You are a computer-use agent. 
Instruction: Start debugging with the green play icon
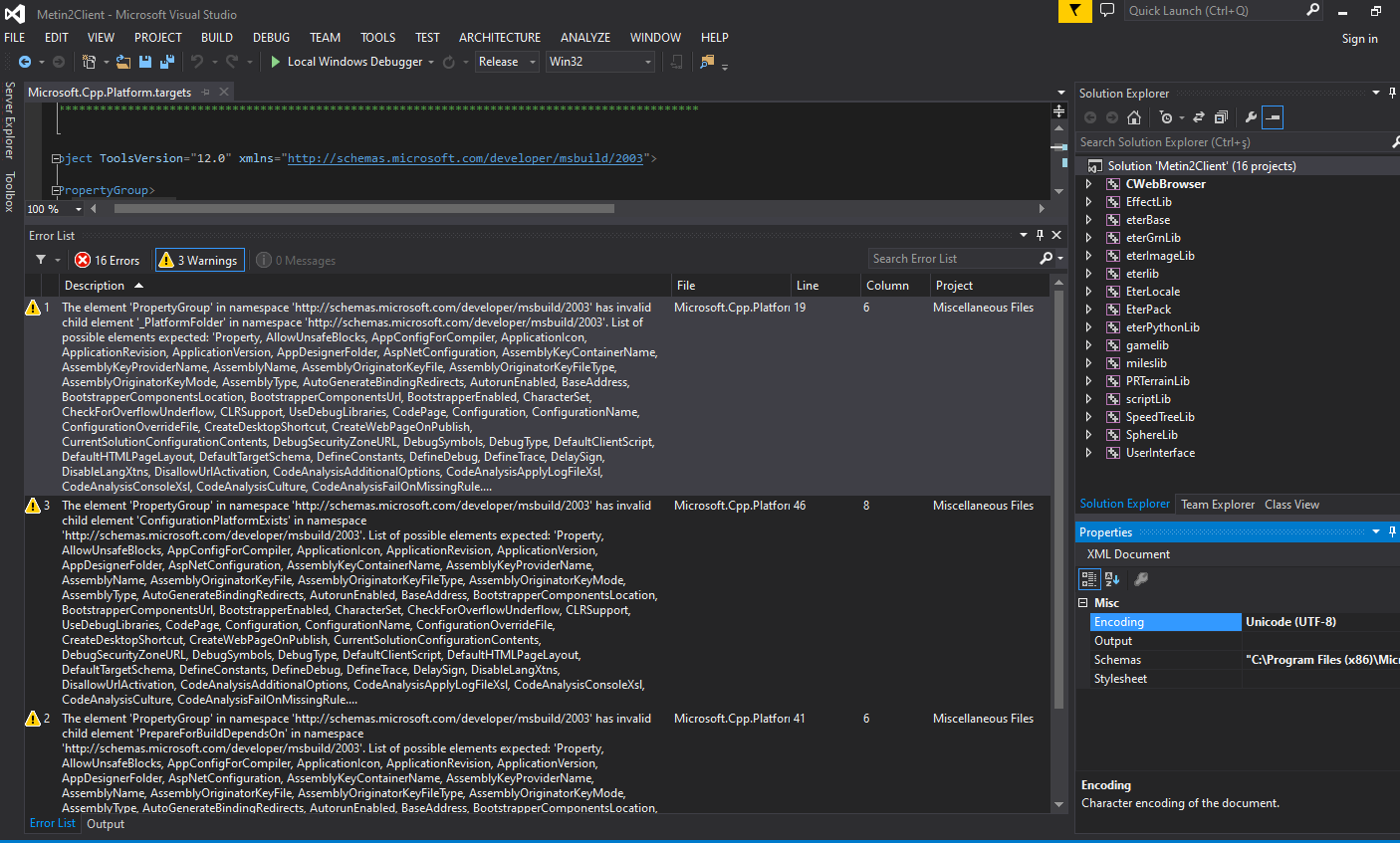tap(276, 62)
